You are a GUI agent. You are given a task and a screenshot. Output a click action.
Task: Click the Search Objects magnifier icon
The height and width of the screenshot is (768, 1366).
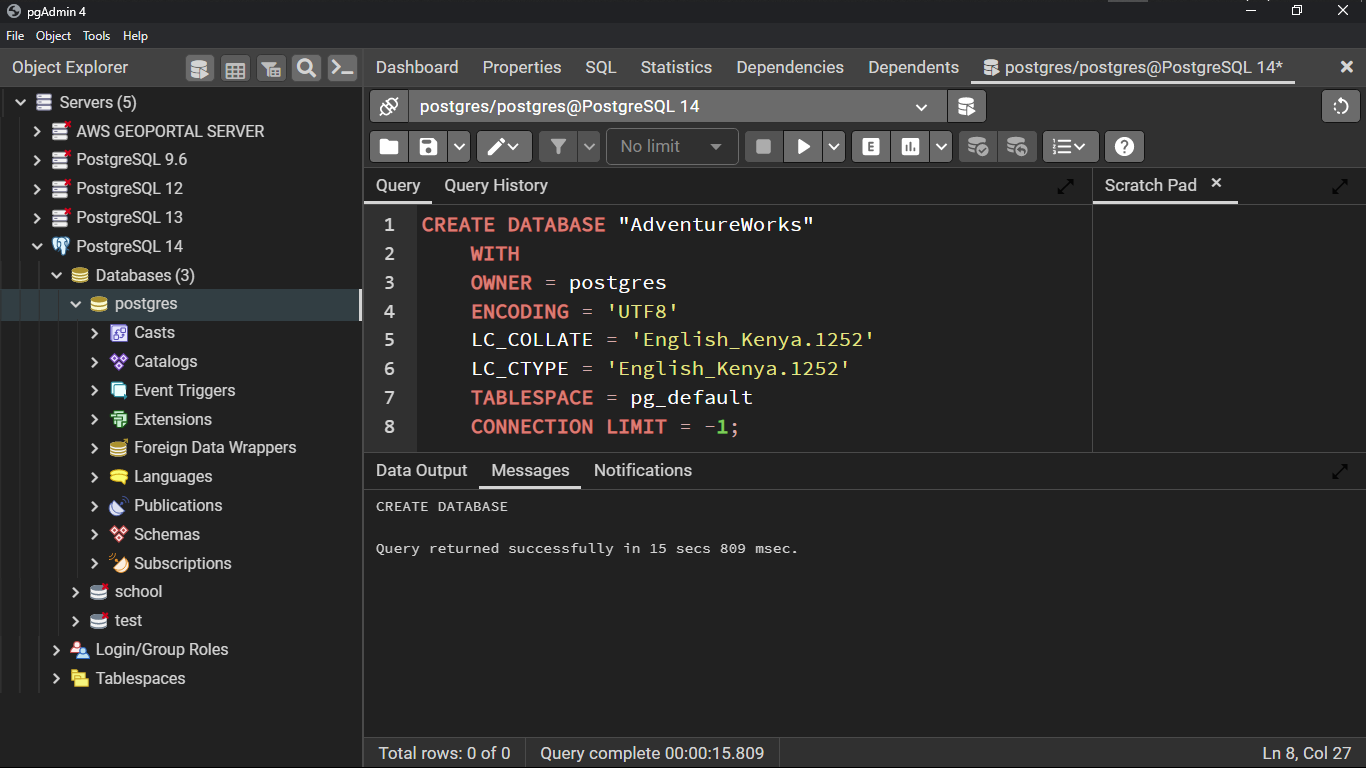pos(306,68)
